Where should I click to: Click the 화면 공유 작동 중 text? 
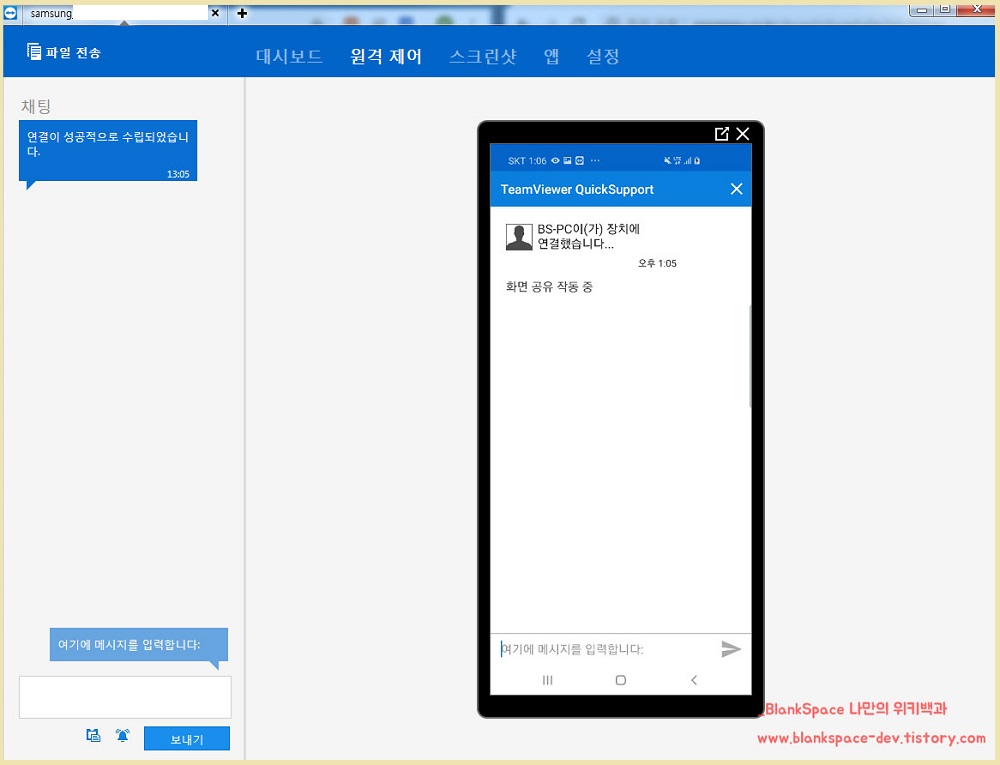(549, 287)
